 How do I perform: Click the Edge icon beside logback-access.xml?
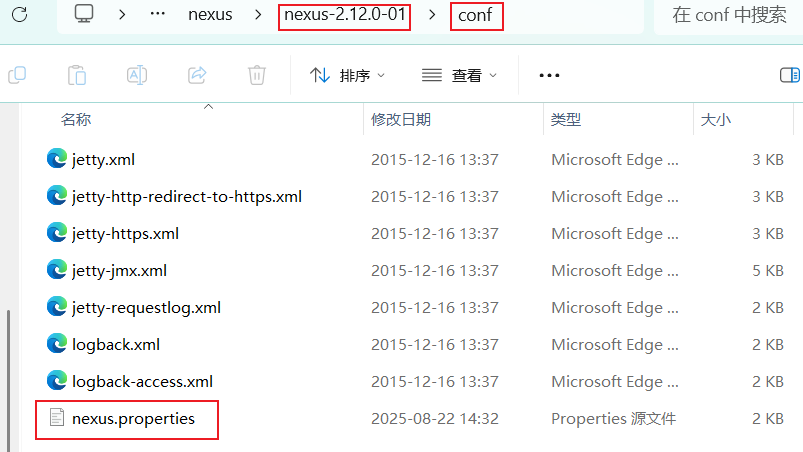(57, 380)
